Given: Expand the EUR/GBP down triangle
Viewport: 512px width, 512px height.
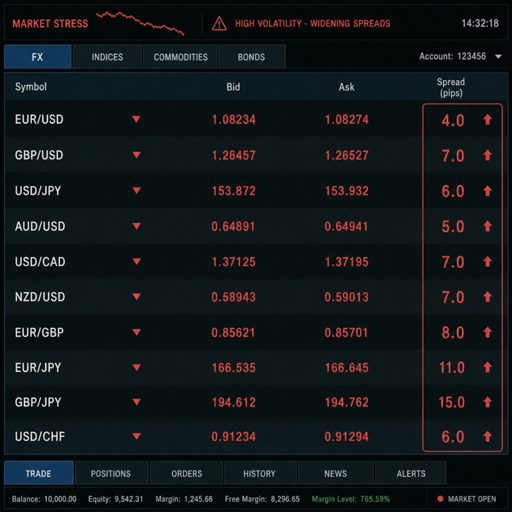Looking at the screenshot, I should tap(136, 332).
